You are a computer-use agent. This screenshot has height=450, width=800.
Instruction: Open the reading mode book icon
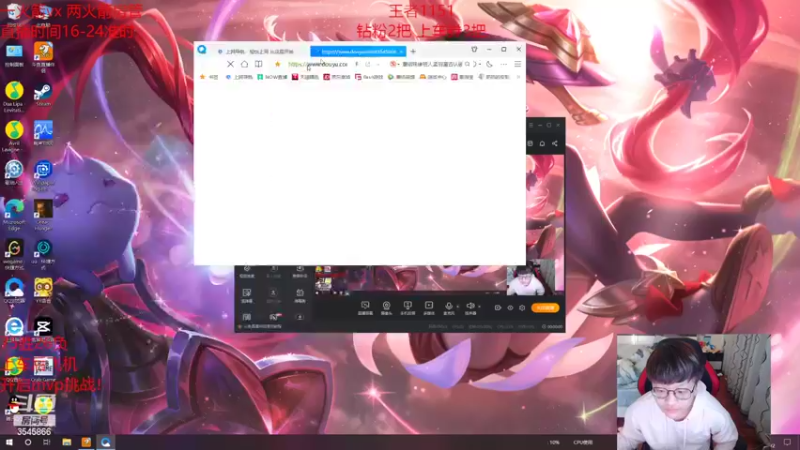tap(259, 64)
